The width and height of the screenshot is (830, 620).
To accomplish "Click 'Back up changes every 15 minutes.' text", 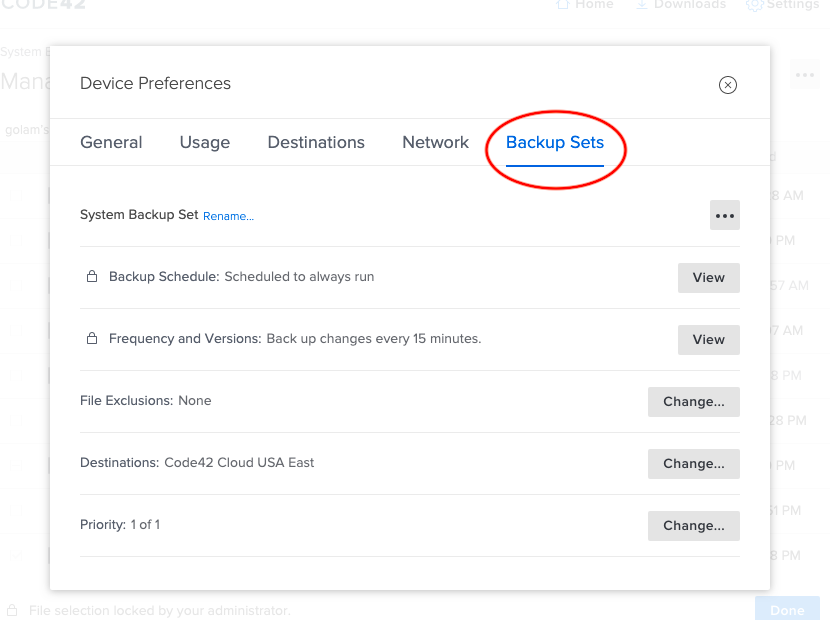I will 374,338.
